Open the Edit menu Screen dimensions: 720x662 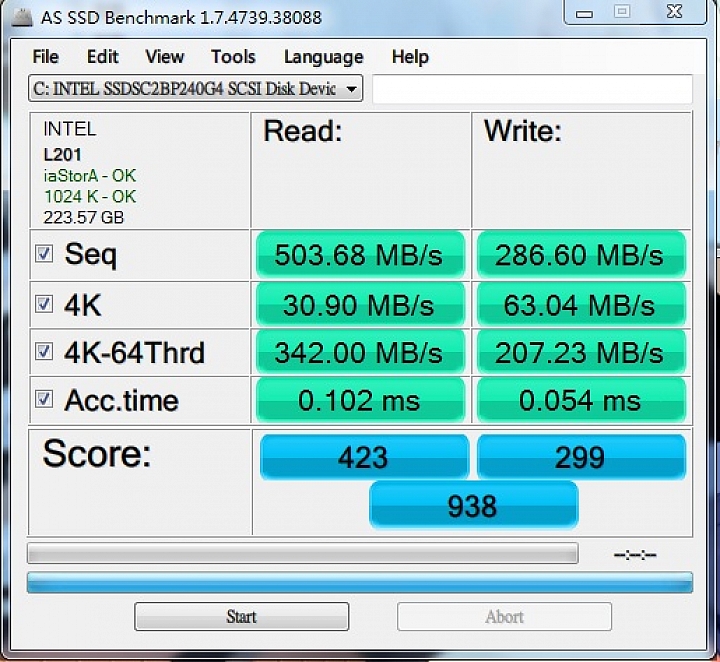coord(102,57)
